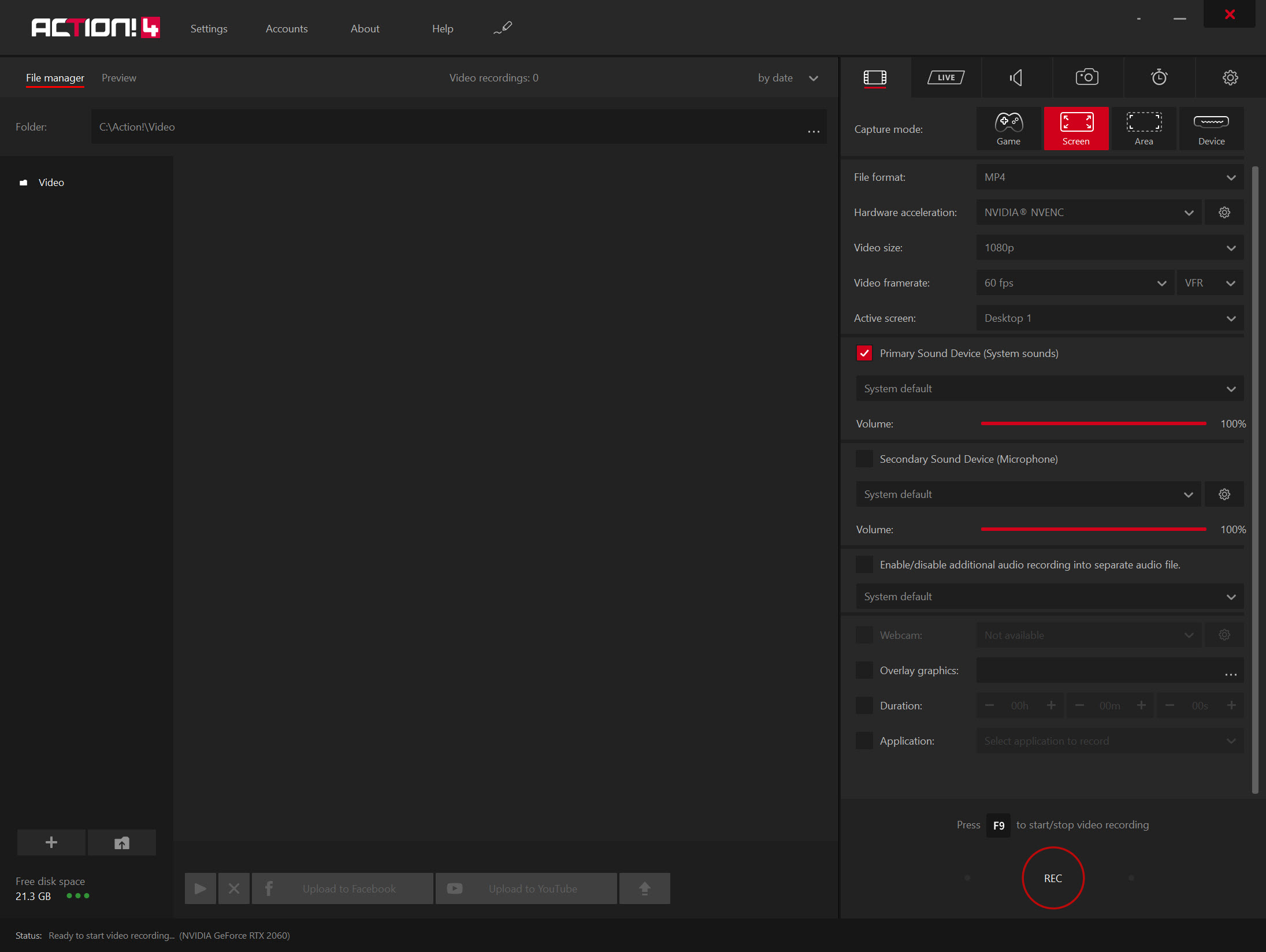
Task: Click the Action! 4 logo
Action: pos(96,27)
